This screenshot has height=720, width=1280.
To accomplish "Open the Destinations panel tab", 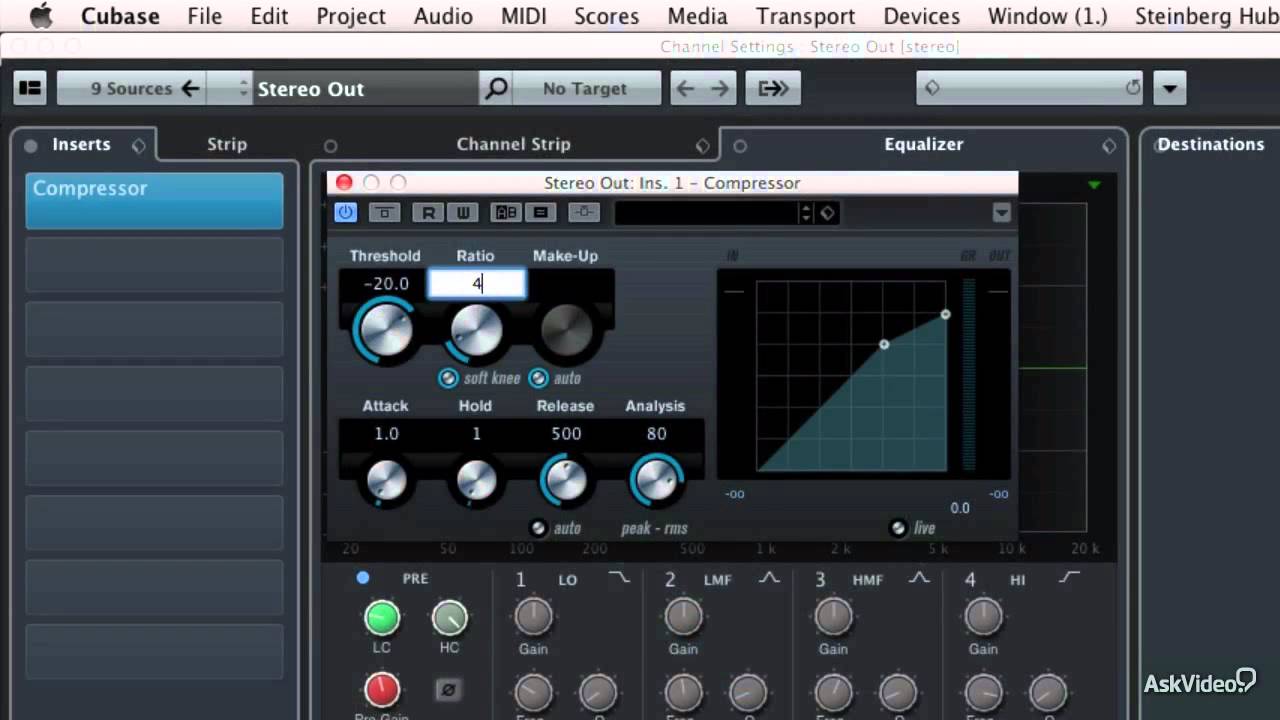I will tap(1211, 144).
